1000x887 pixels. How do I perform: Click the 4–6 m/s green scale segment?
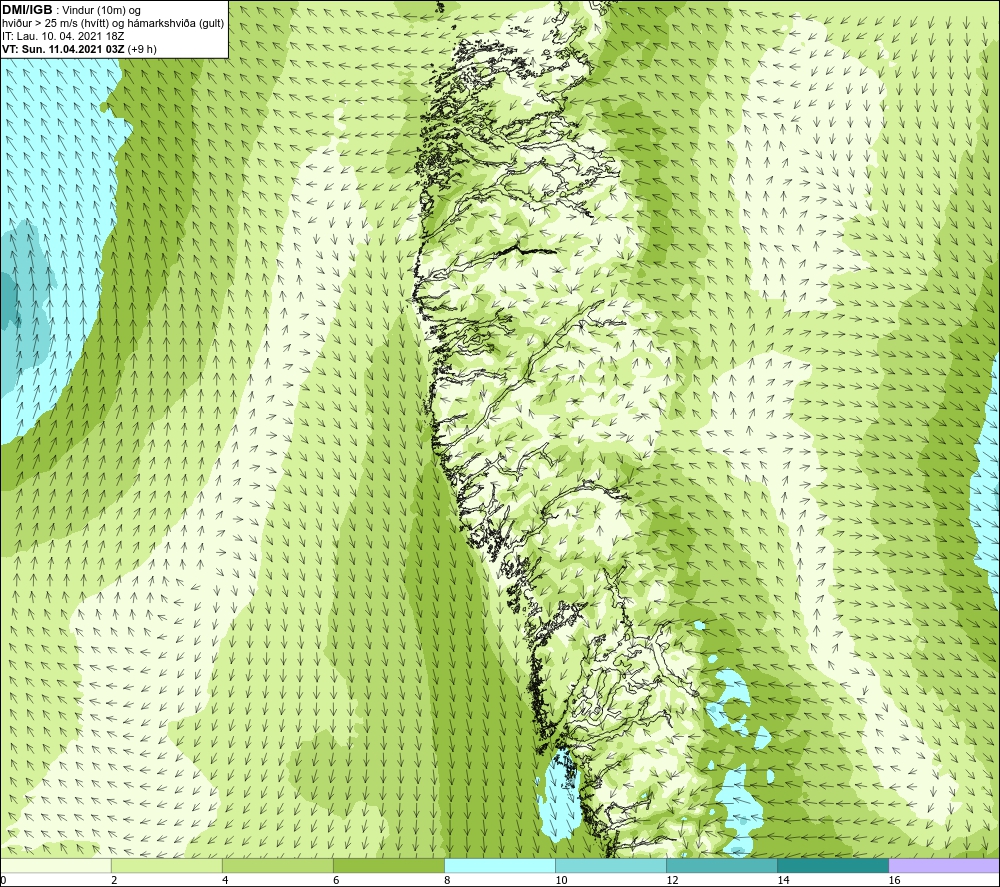278,865
